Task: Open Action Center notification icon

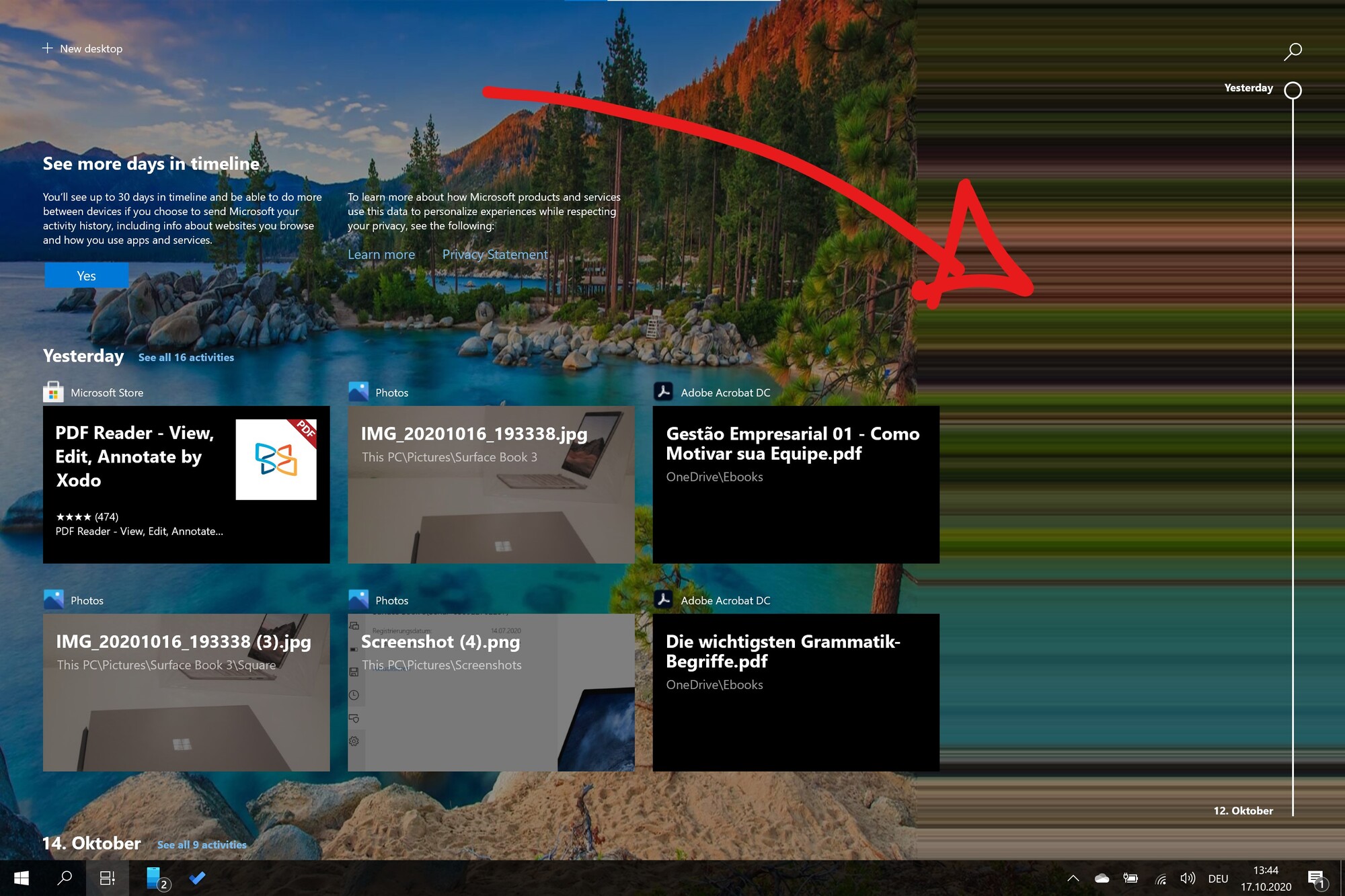Action: click(x=1317, y=879)
